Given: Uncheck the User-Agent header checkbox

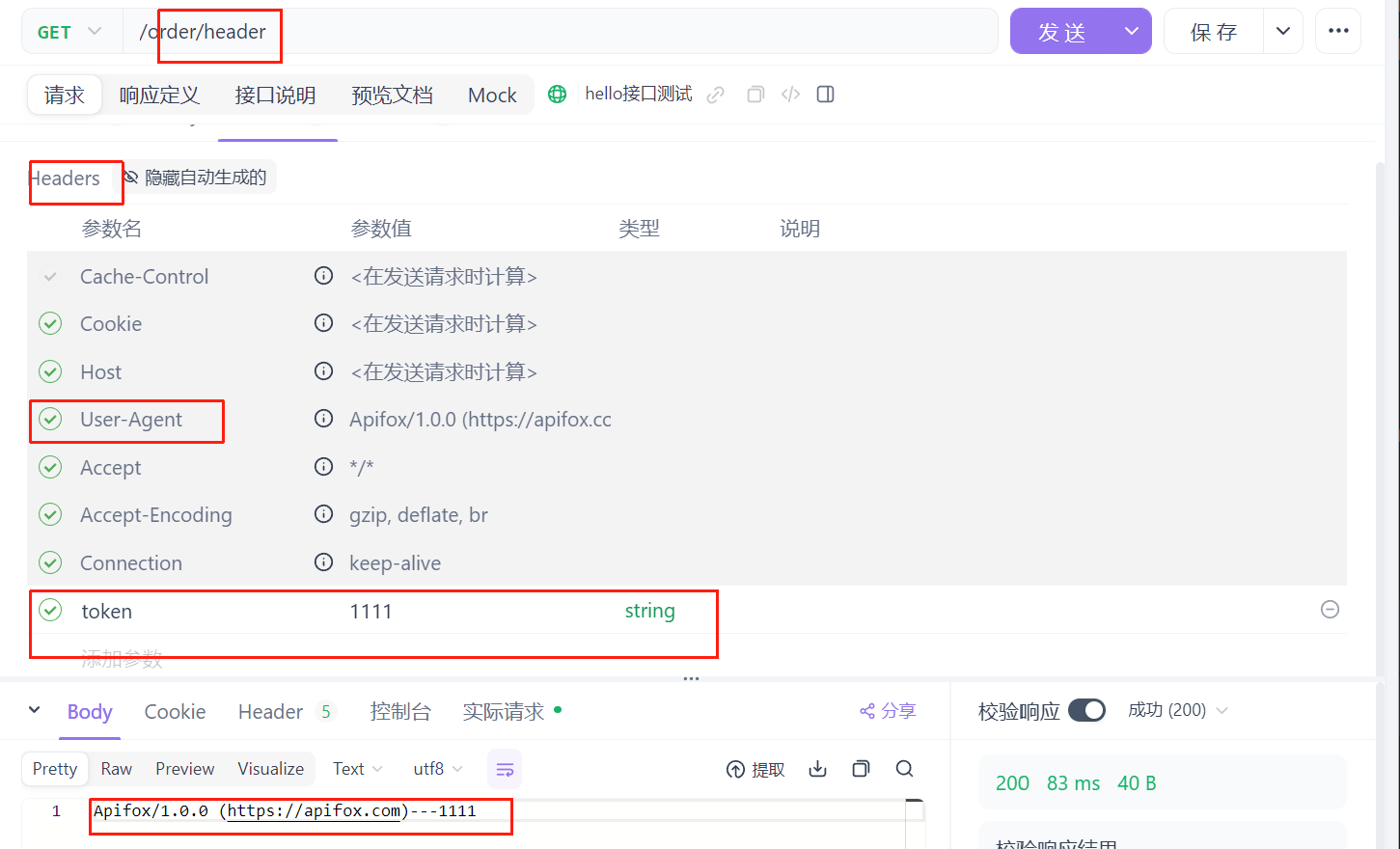Looking at the screenshot, I should tap(50, 419).
